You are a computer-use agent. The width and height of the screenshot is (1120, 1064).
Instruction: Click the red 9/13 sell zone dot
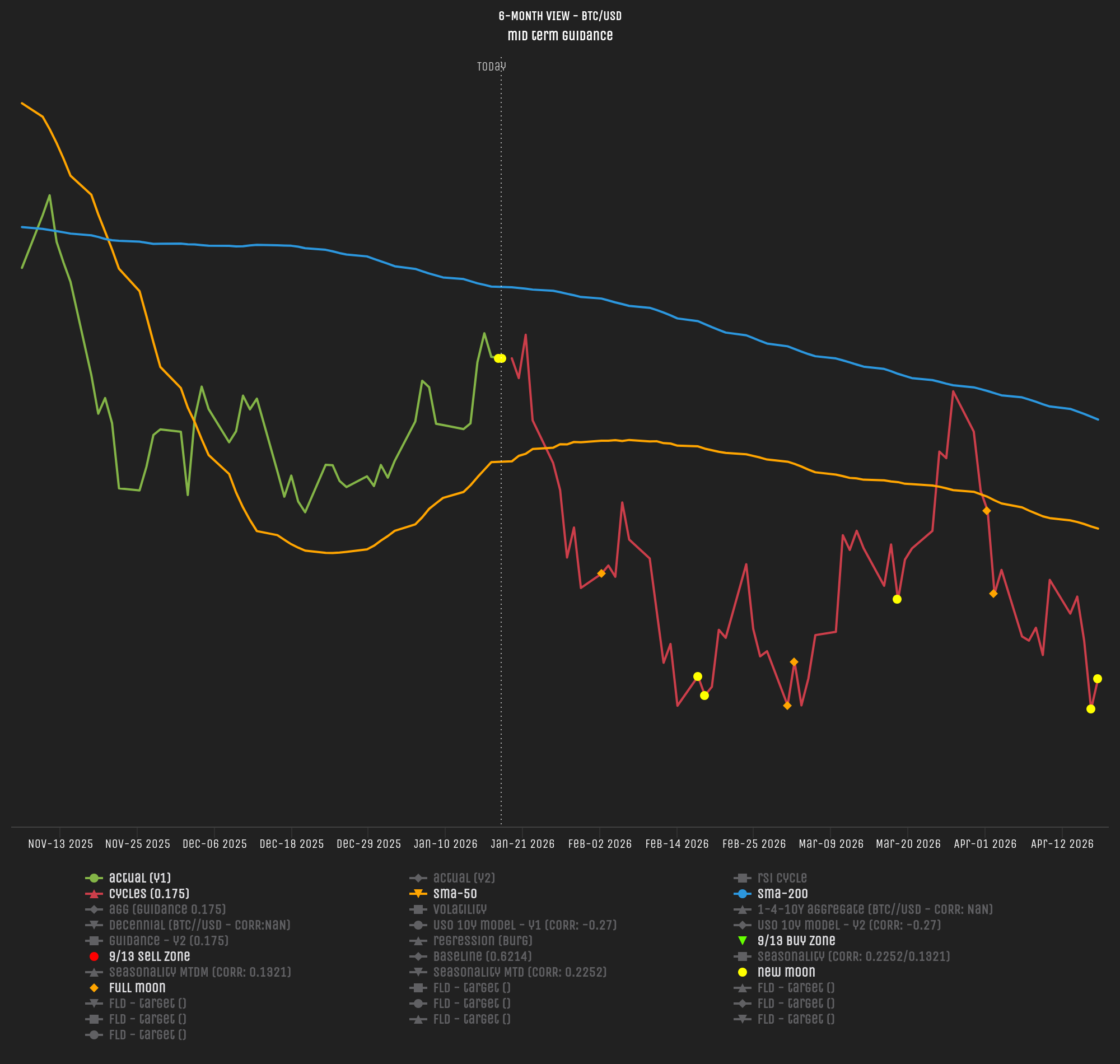[94, 957]
